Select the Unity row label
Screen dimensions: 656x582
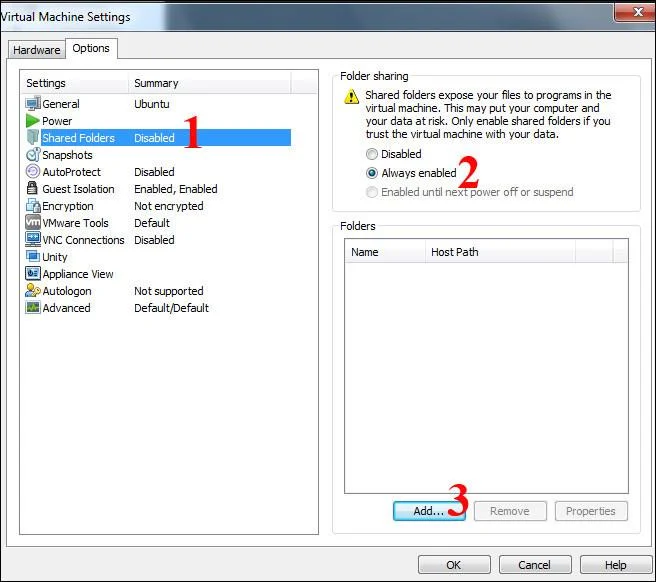click(55, 257)
